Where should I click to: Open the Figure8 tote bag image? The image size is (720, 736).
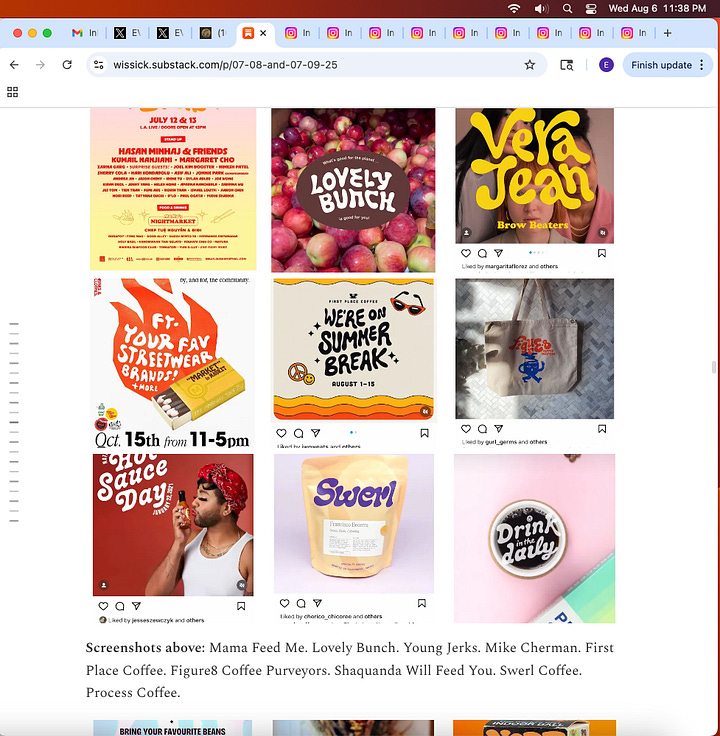535,348
